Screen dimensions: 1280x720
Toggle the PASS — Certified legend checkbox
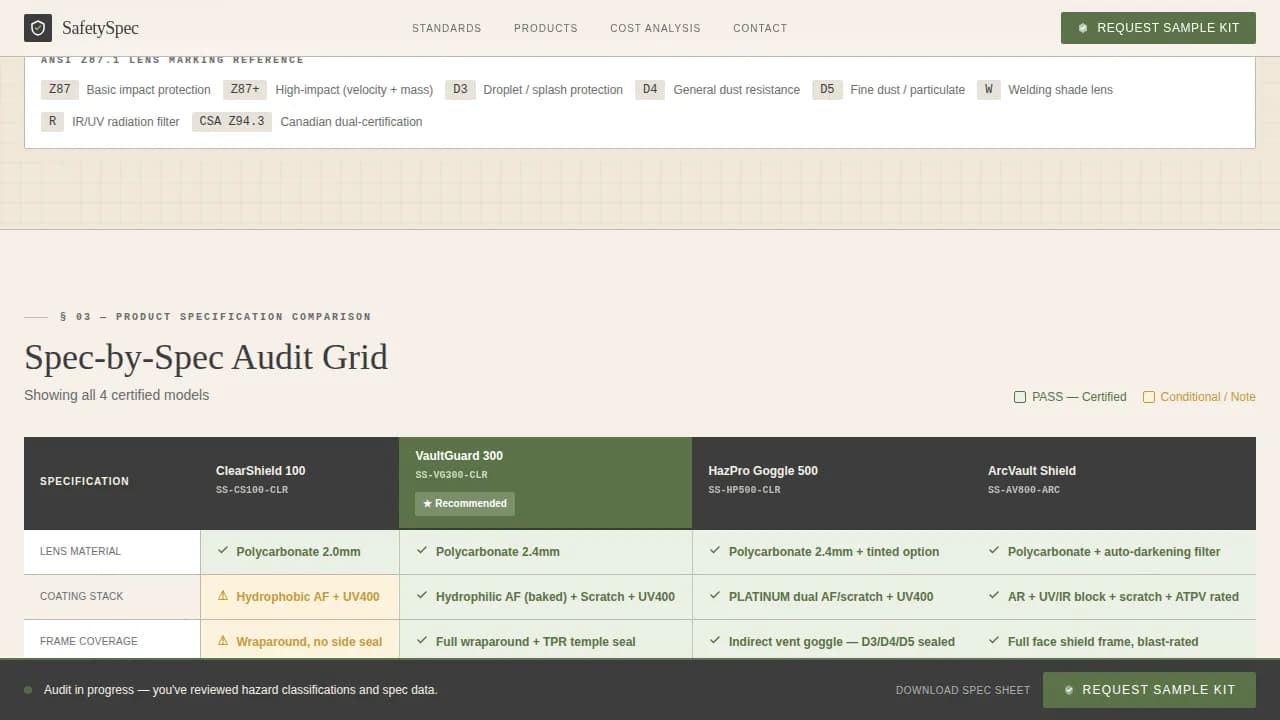[1020, 397]
